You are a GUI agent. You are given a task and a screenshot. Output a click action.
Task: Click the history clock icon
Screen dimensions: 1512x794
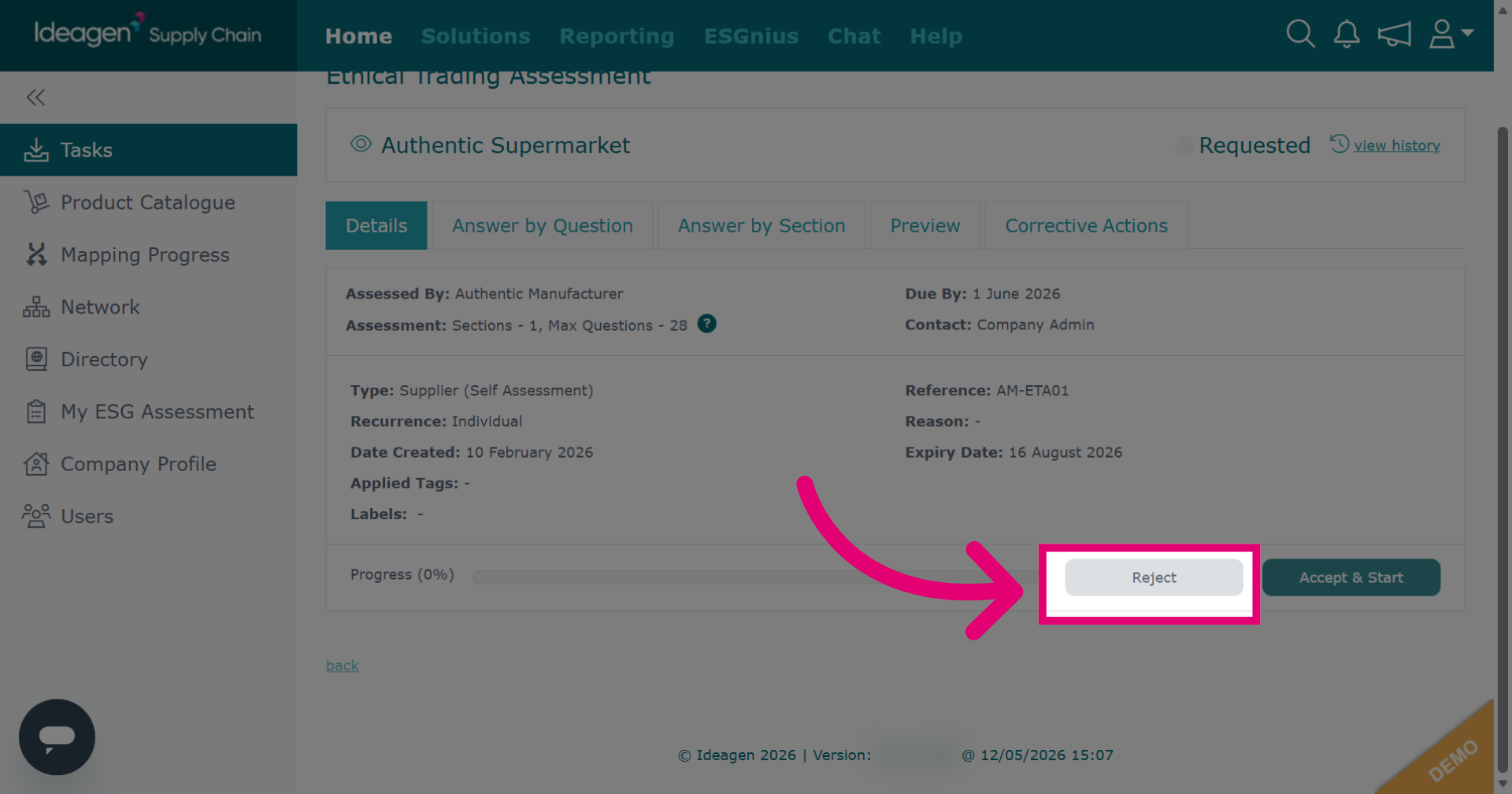tap(1340, 144)
